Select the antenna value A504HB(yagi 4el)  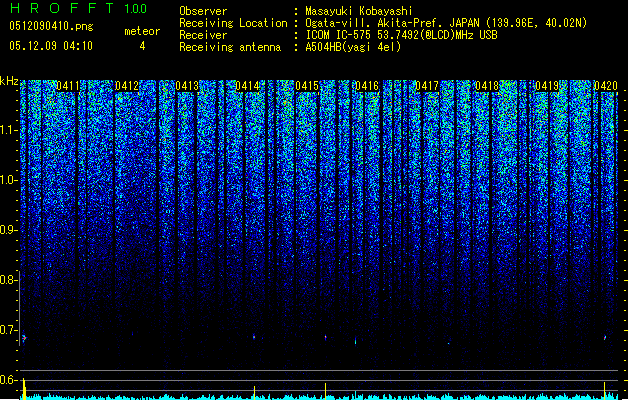click(x=353, y=47)
